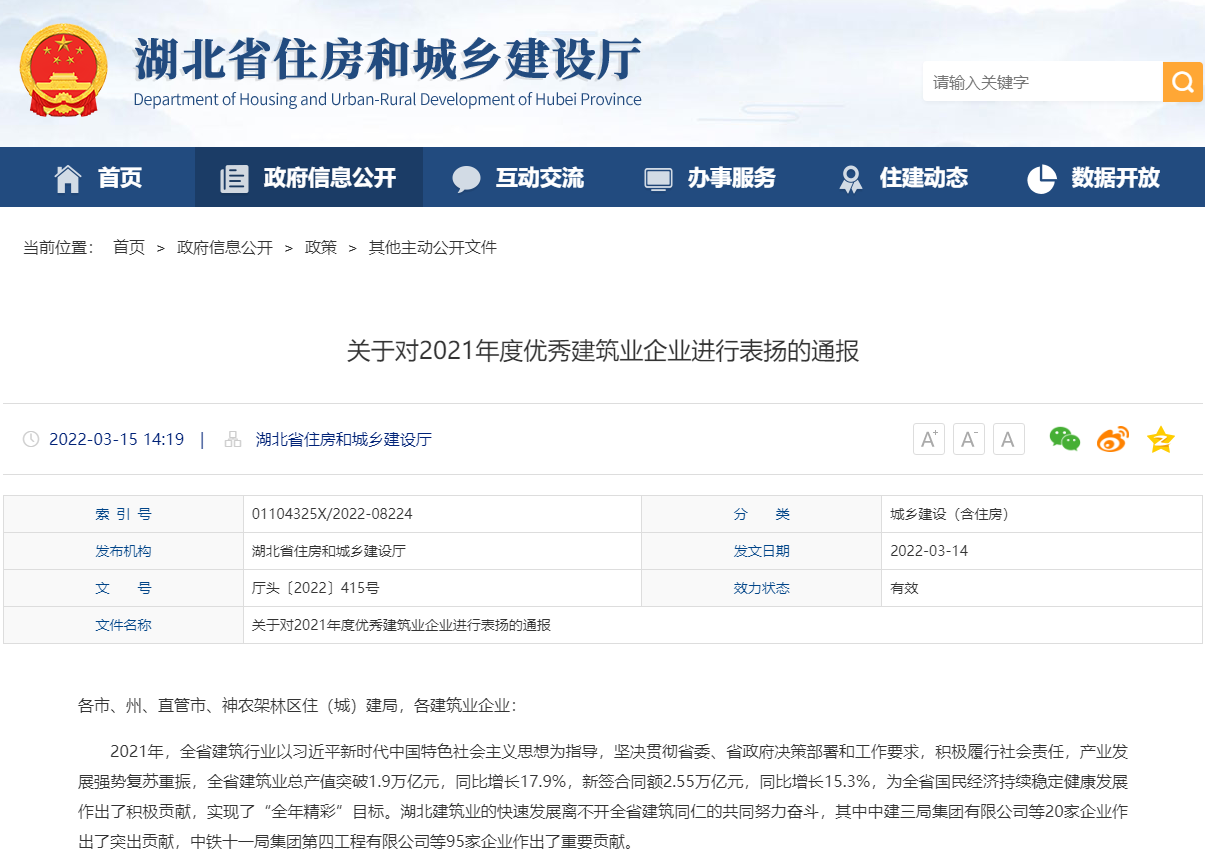1205x862 pixels.
Task: Open 政府信息公开 navigation tab
Action: (309, 178)
